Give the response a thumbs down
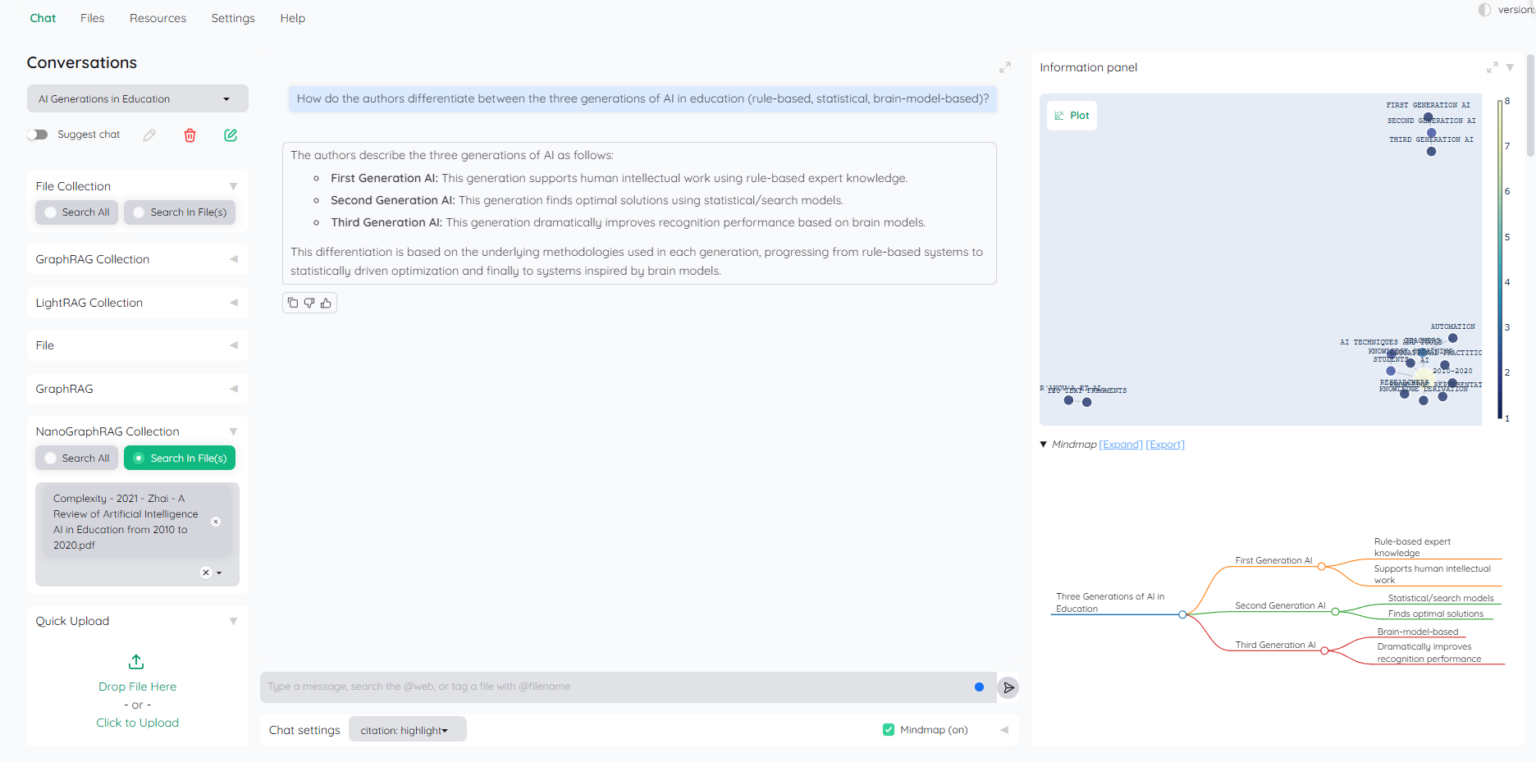 click(x=309, y=302)
